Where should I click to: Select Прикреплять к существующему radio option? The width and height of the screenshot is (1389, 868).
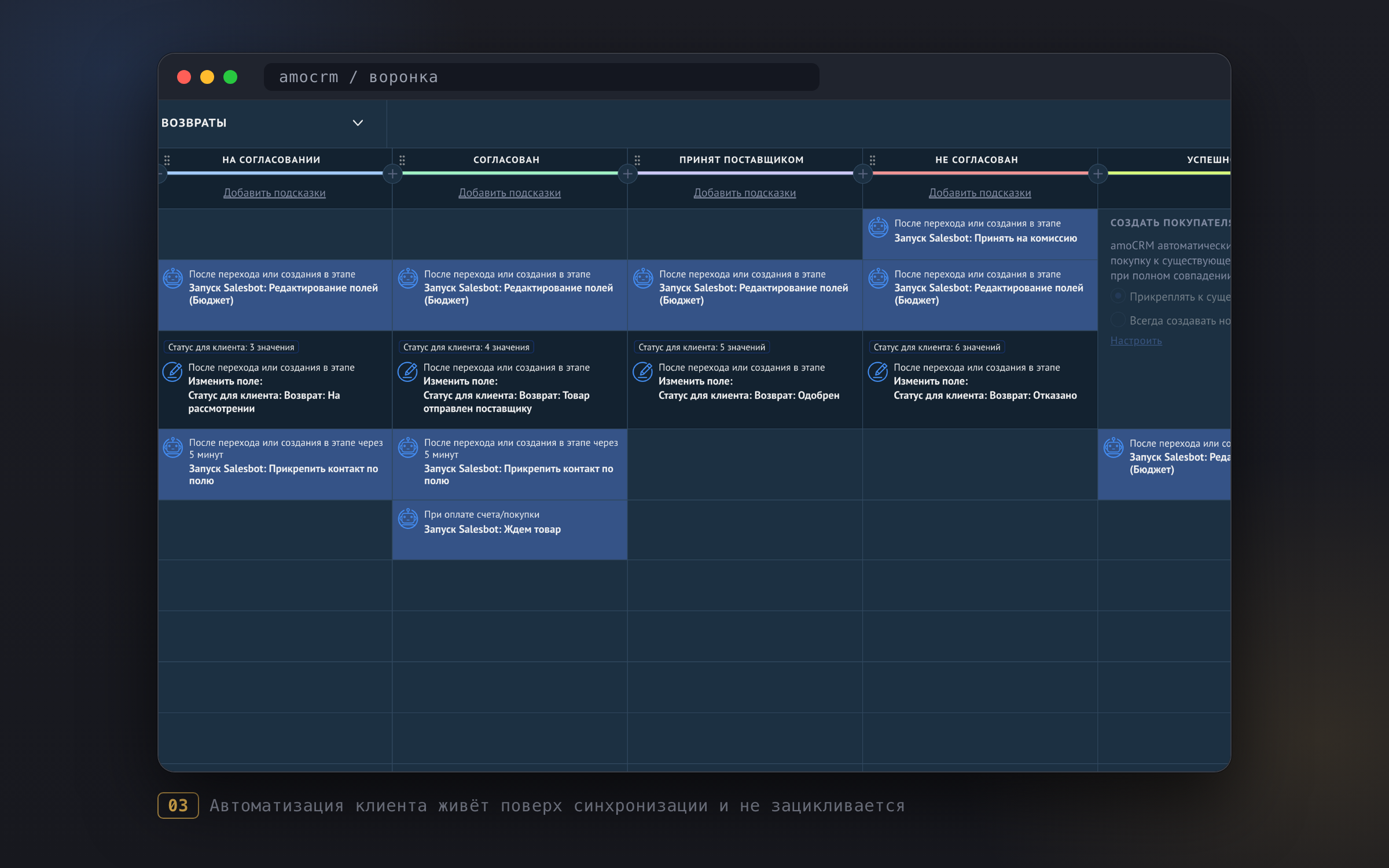click(1118, 296)
